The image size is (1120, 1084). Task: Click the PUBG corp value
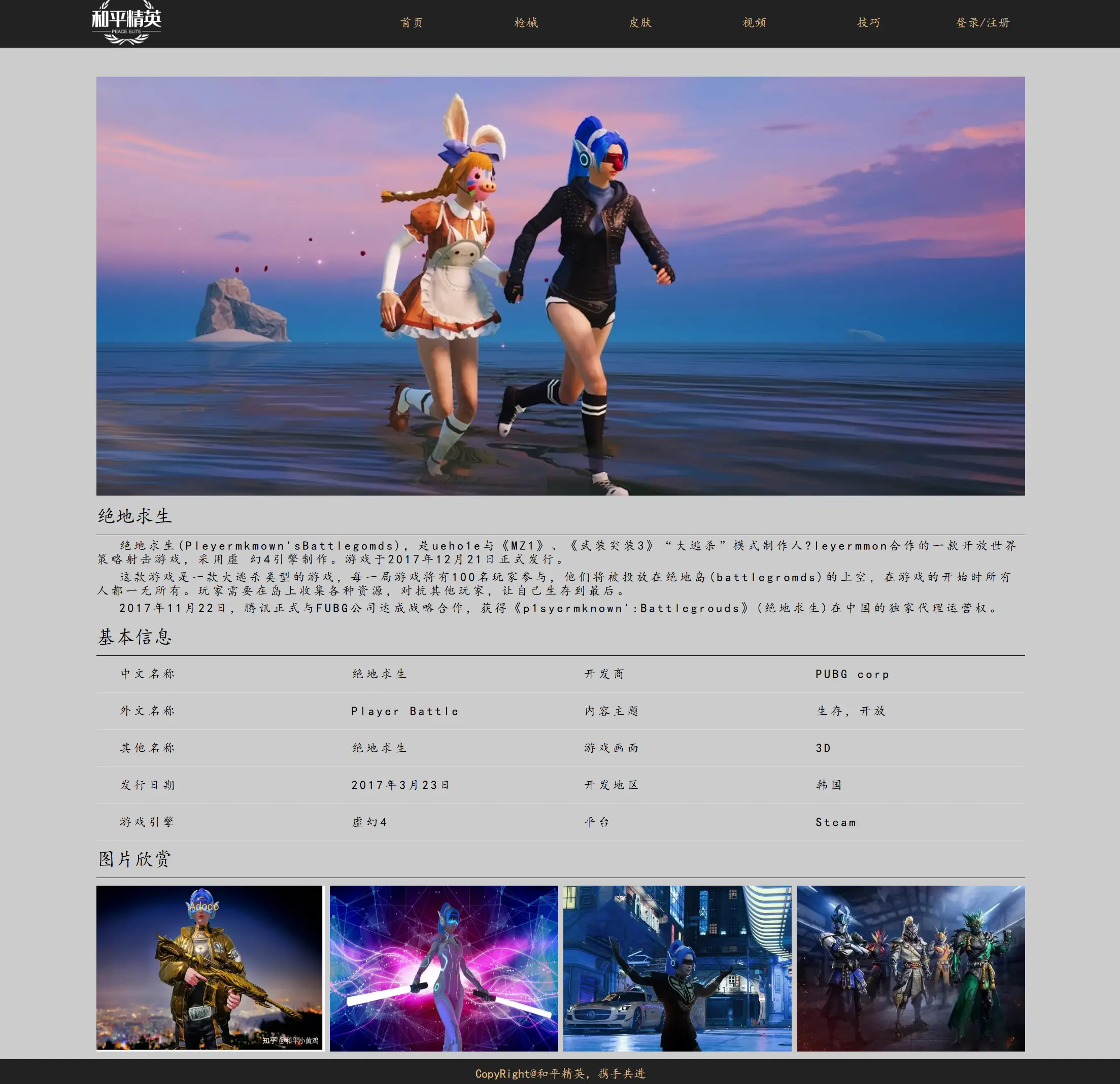[852, 674]
